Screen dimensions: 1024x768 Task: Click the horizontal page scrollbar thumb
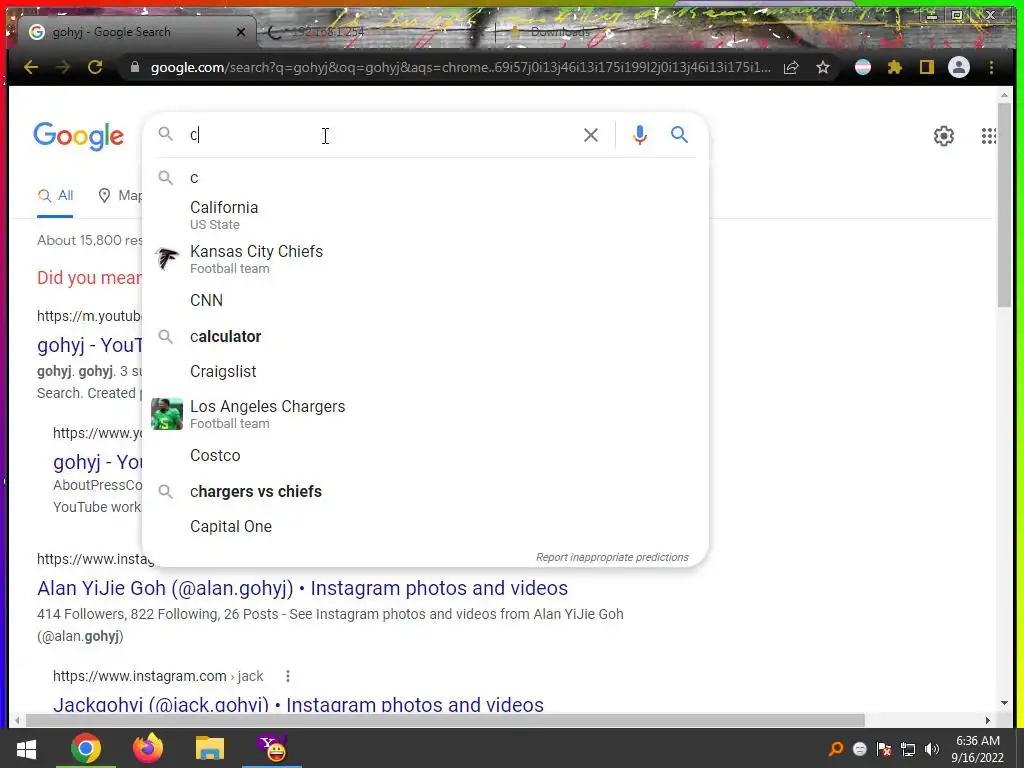(445, 720)
